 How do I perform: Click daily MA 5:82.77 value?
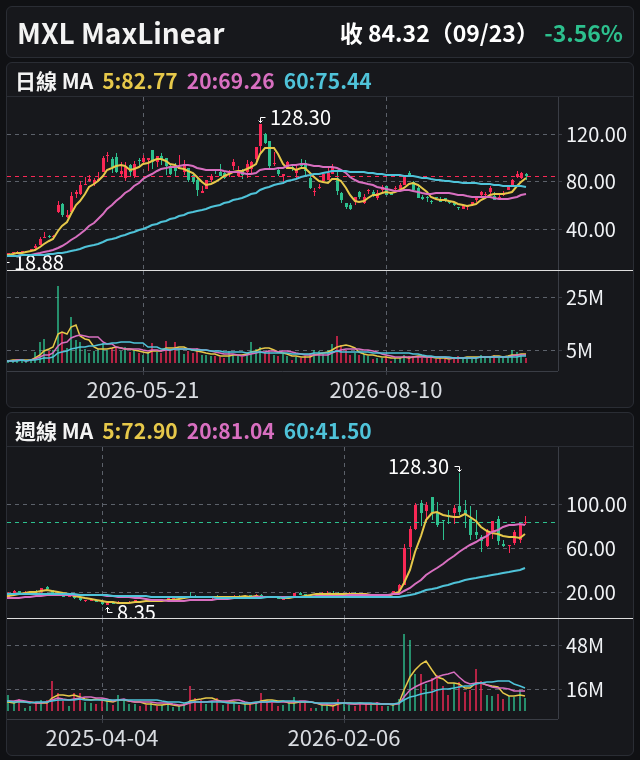pyautogui.click(x=140, y=81)
